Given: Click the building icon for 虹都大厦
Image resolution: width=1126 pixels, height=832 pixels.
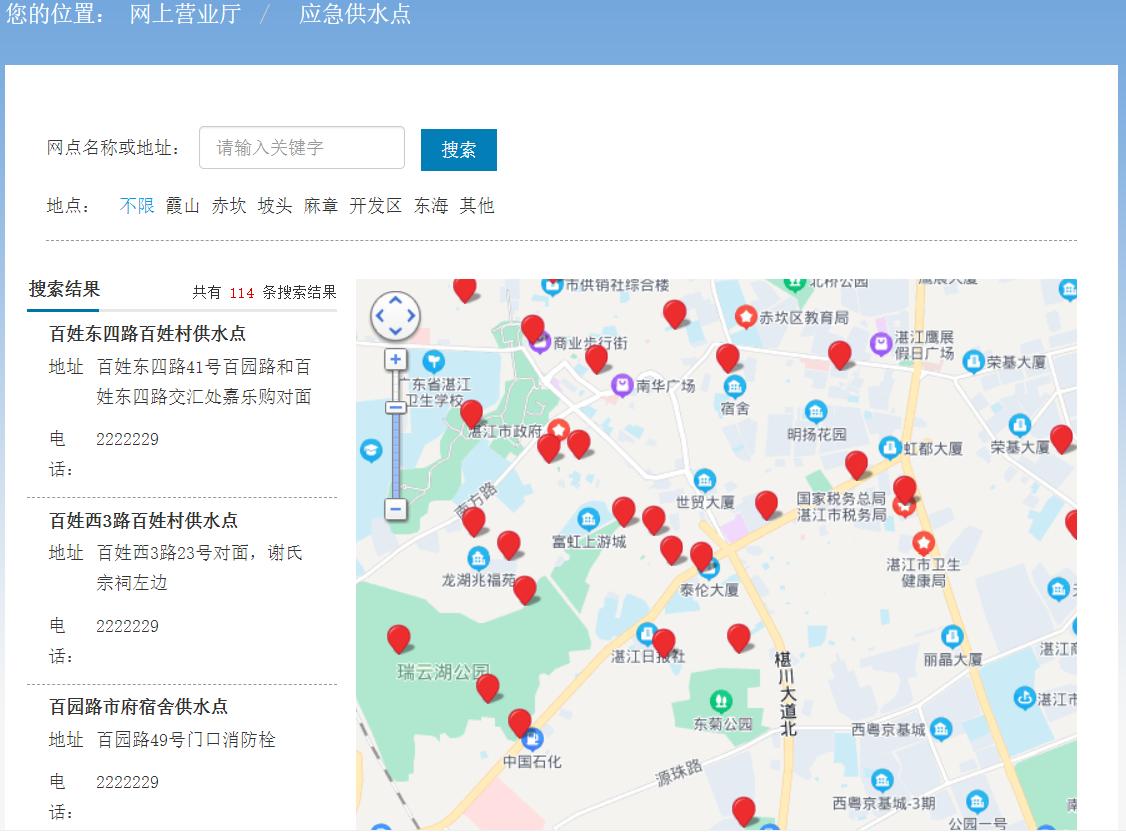Looking at the screenshot, I should (890, 447).
